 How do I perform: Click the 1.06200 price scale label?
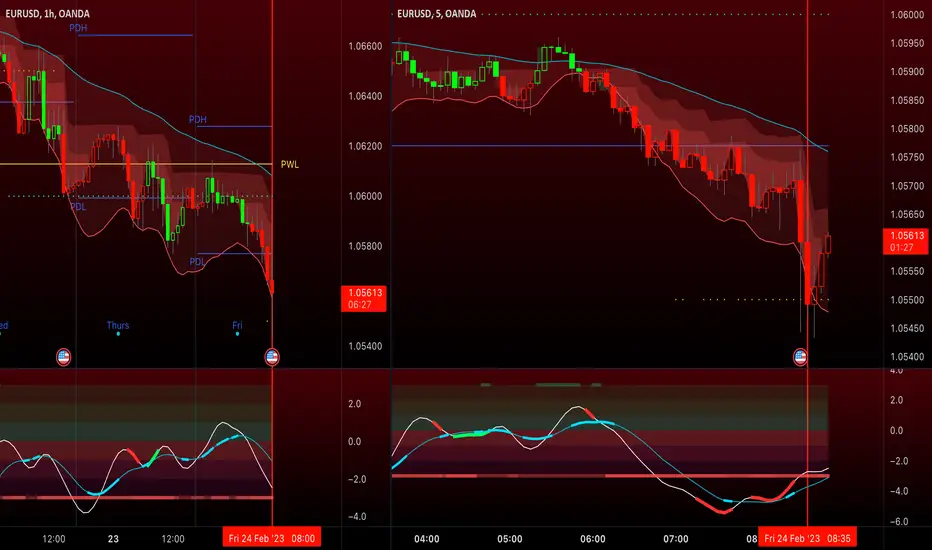pyautogui.click(x=365, y=146)
